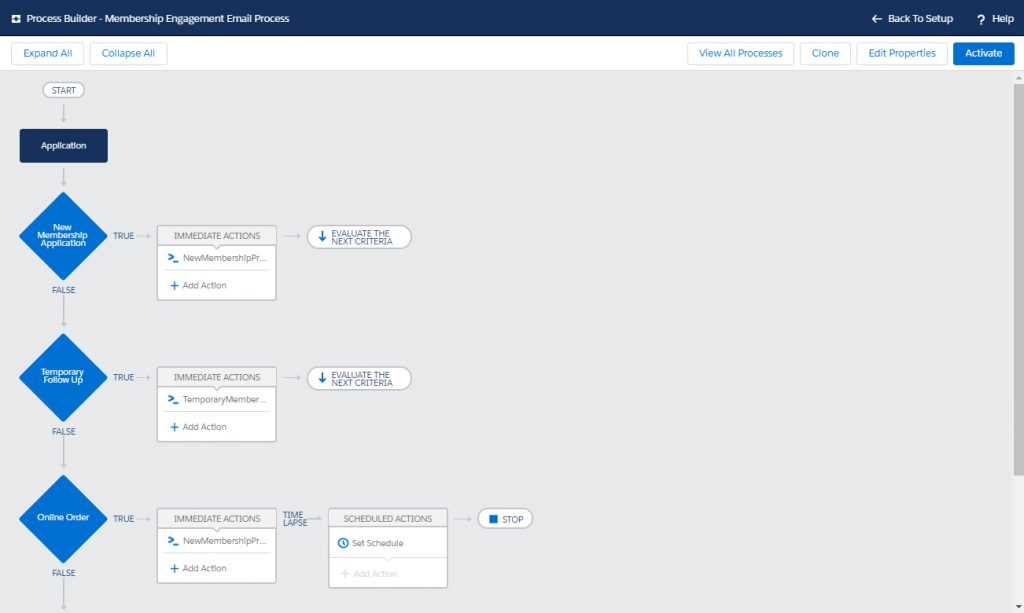
Task: Click the TemporaryMember action icon
Action: click(173, 399)
